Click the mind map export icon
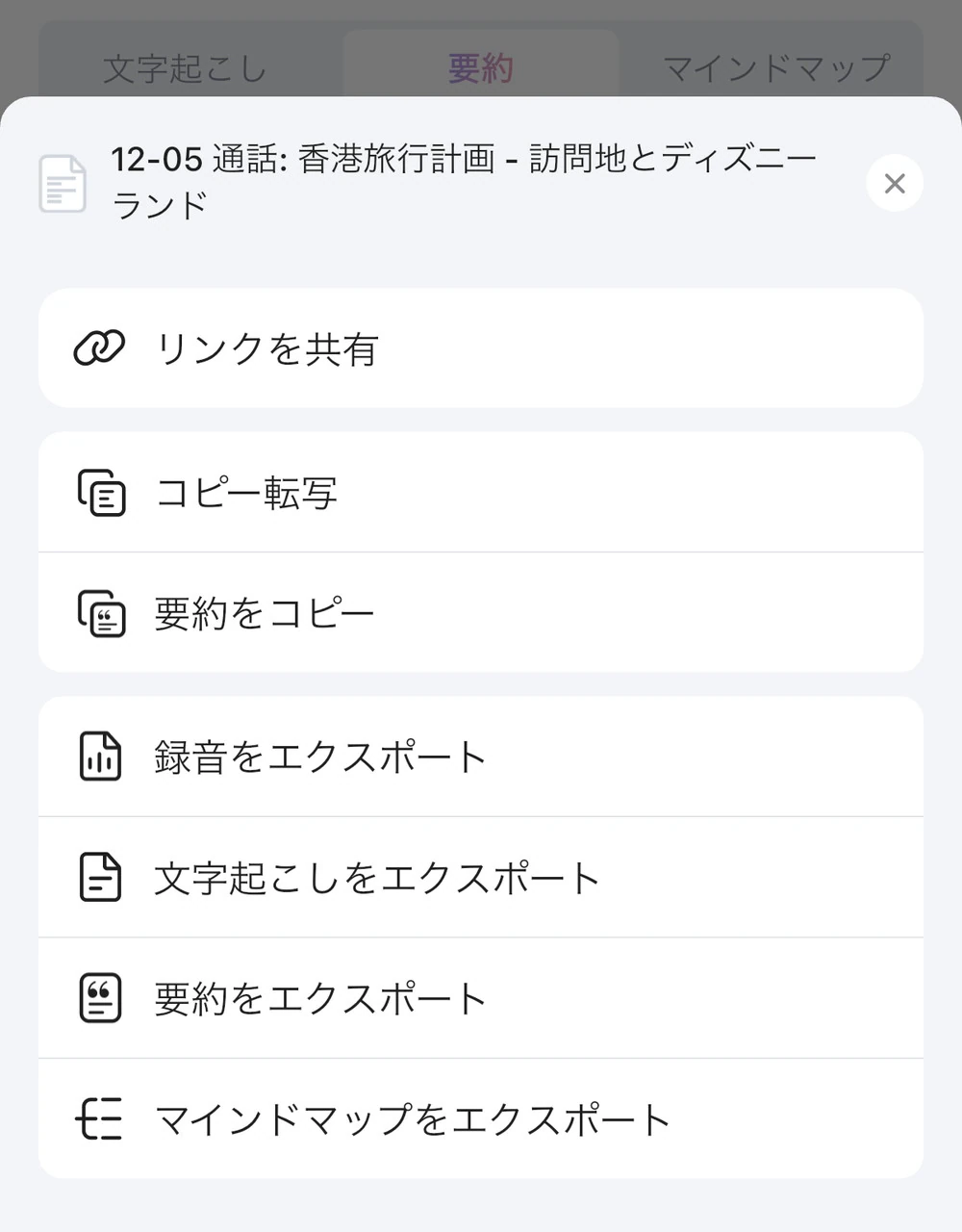 (100, 1119)
